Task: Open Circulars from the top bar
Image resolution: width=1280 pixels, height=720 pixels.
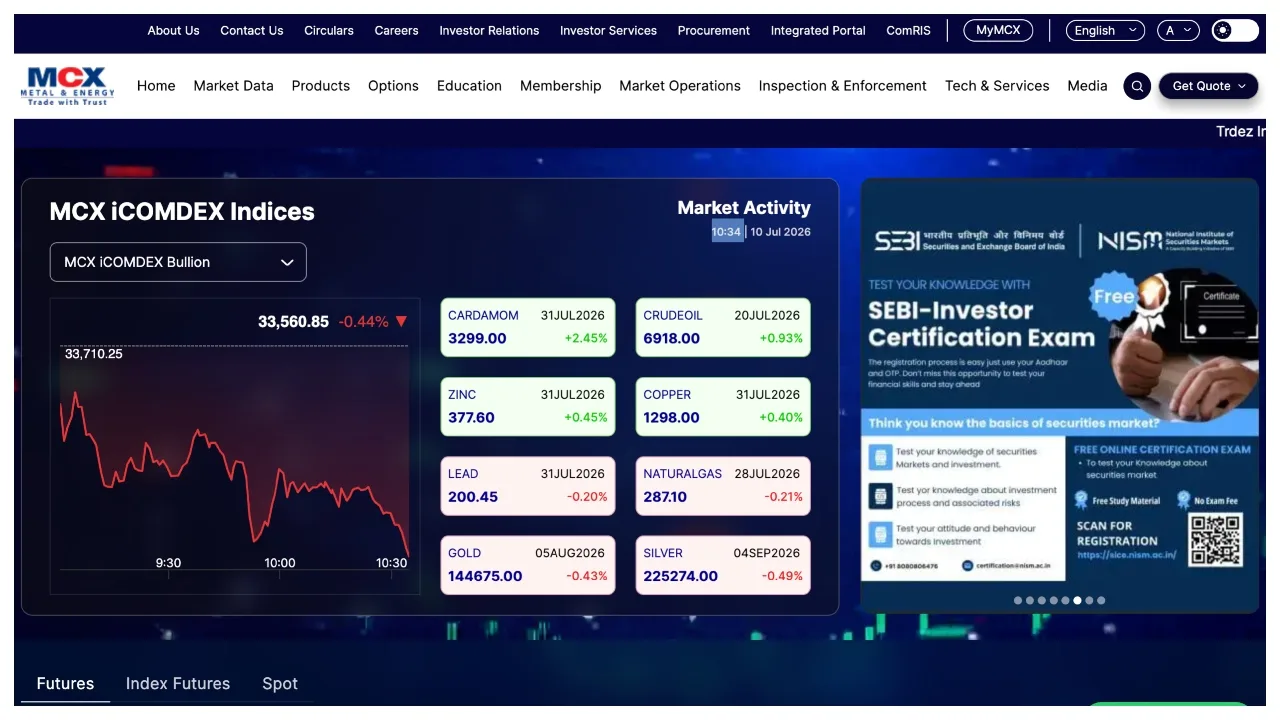Action: [329, 31]
